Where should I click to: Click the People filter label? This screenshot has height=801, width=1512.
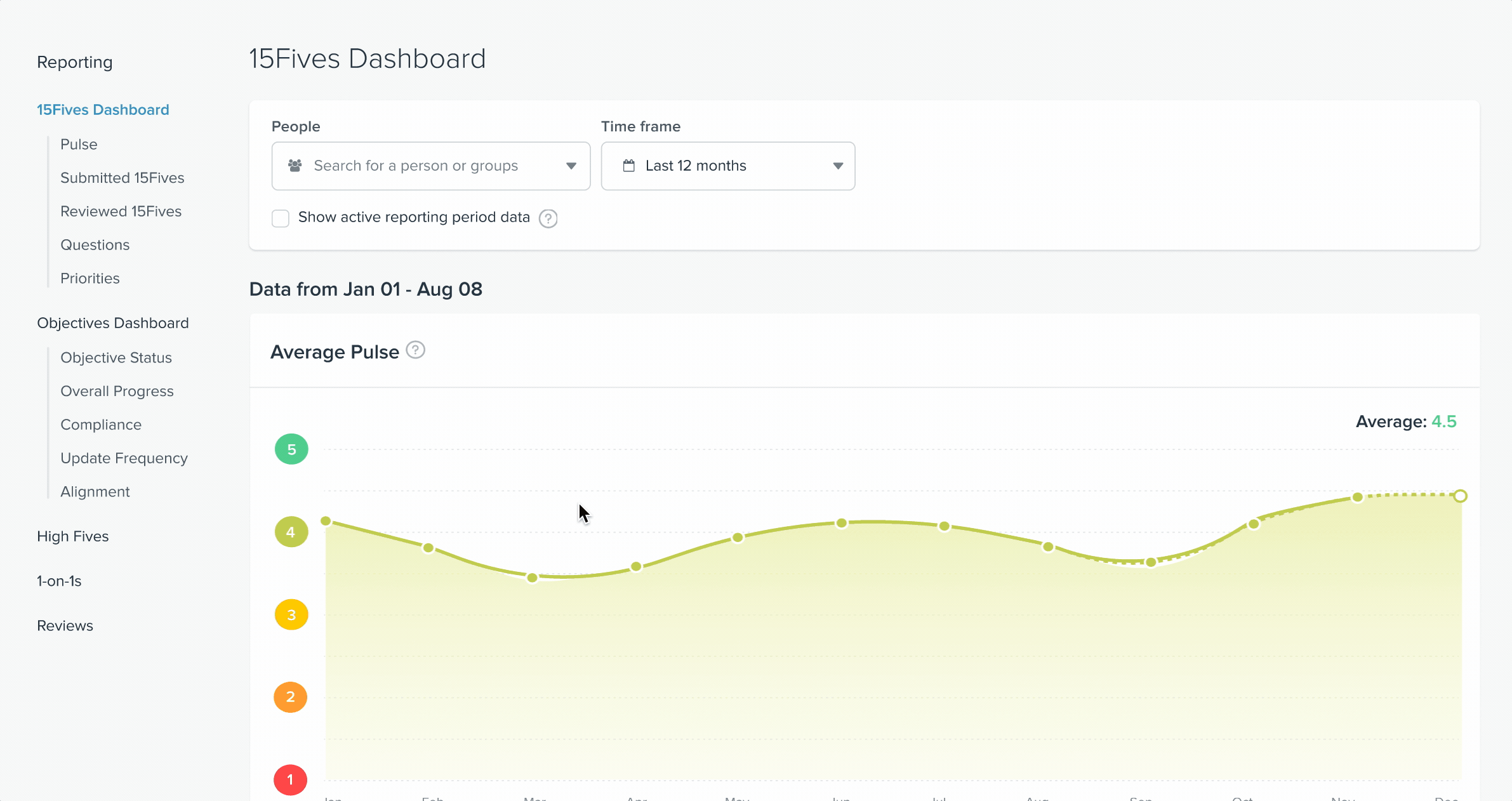point(296,126)
